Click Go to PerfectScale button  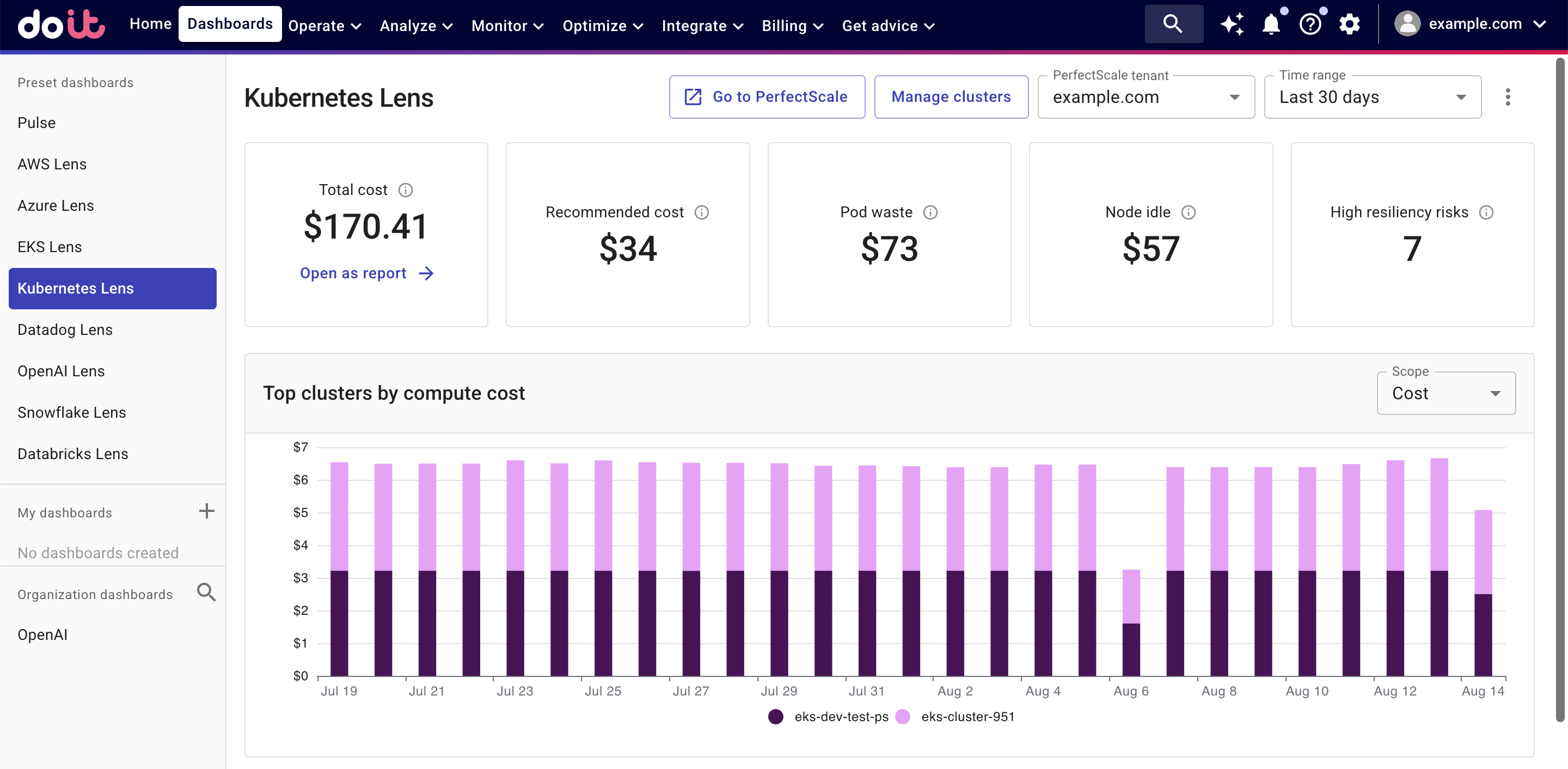pos(767,97)
